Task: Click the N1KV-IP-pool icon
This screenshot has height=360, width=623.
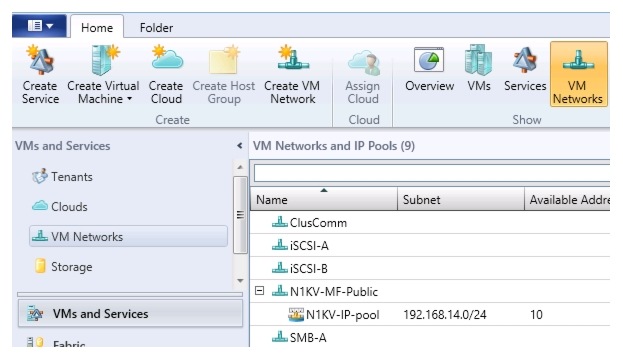Action: (x=296, y=314)
